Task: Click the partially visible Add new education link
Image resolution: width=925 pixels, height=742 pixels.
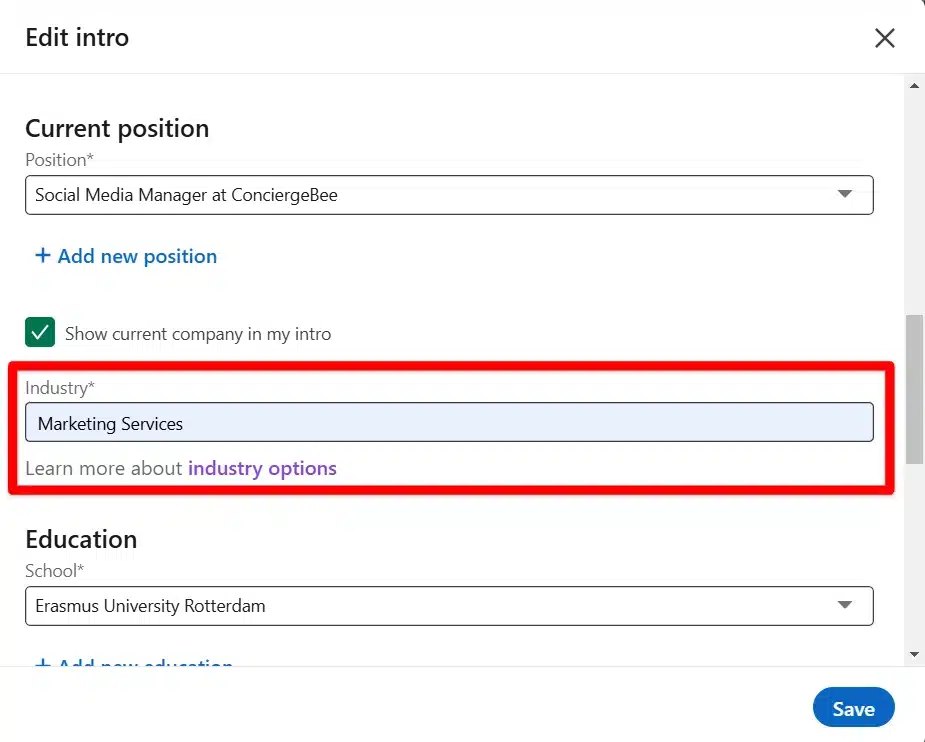Action: click(x=134, y=662)
